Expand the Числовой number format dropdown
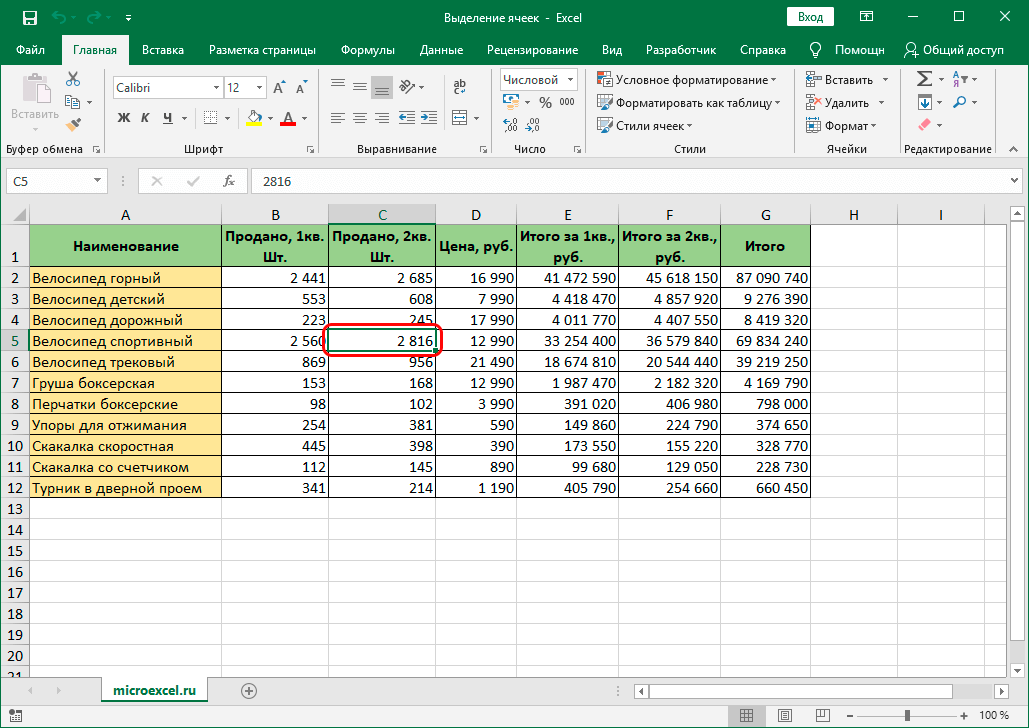Screen dimensions: 1029x728 570,80
